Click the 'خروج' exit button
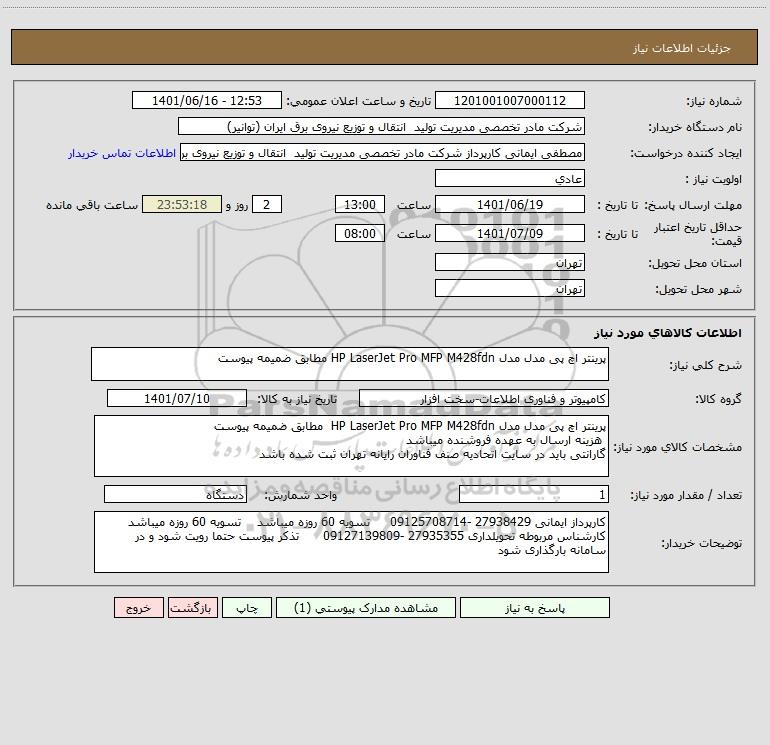Image resolution: width=770 pixels, height=745 pixels. point(138,608)
